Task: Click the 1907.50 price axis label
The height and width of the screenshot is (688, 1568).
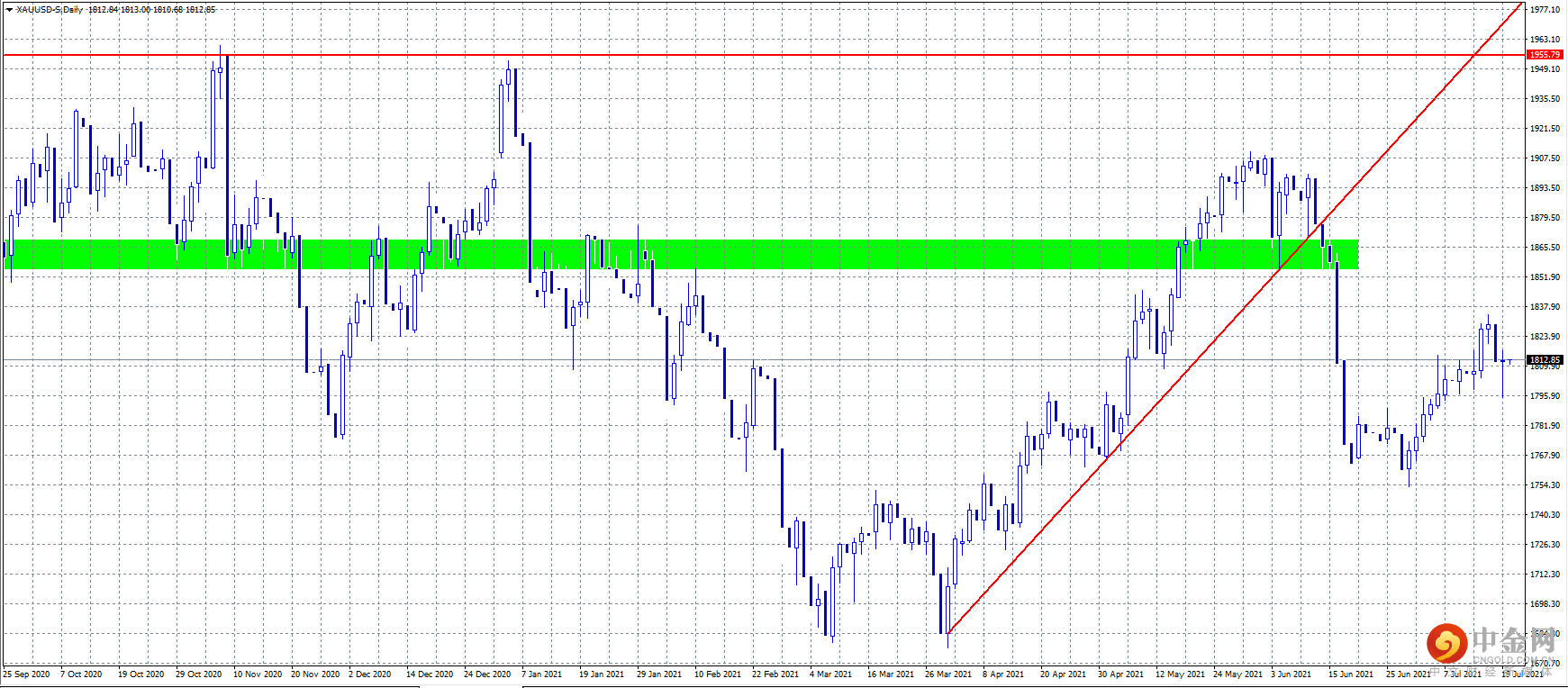Action: pos(1545,158)
